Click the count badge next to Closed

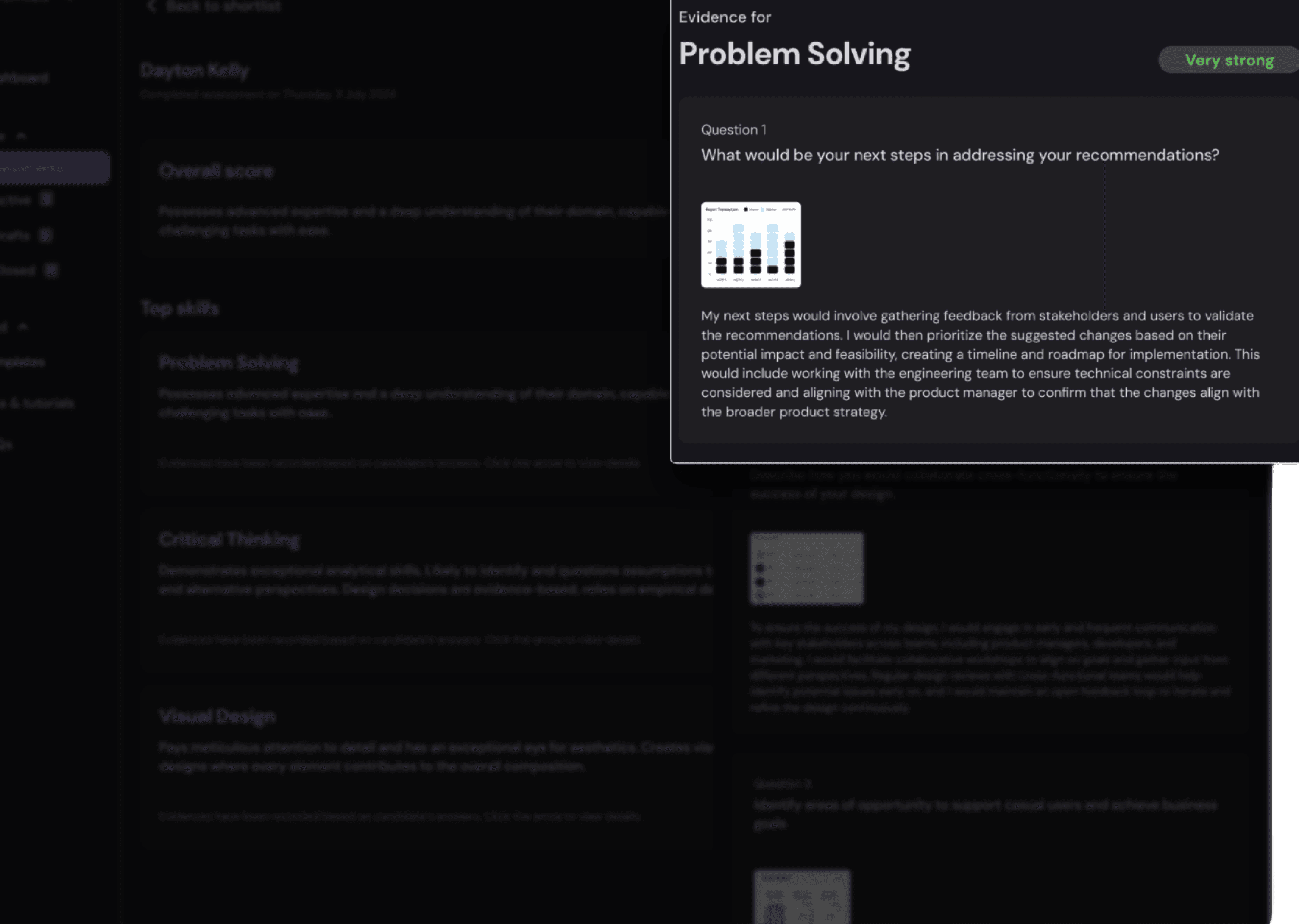click(51, 270)
